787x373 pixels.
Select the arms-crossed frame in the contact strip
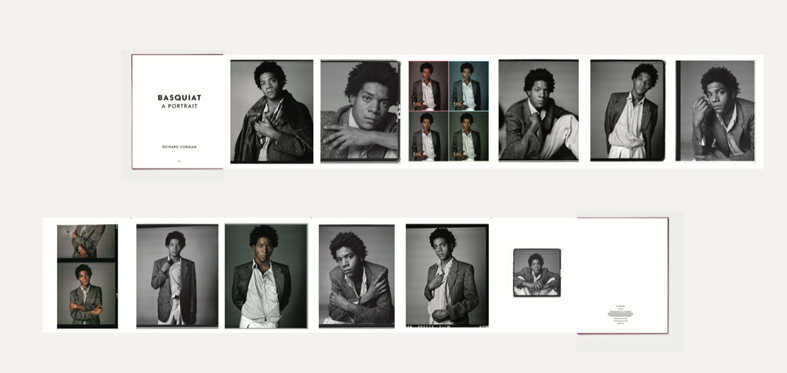[87, 294]
